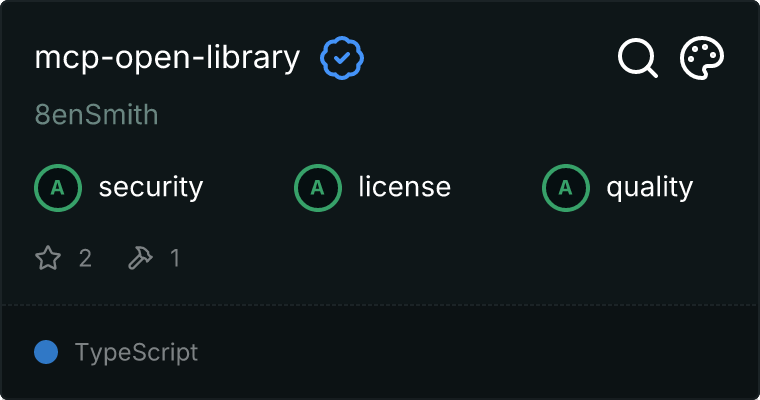760x400 pixels.
Task: Open the 8enSmith author link
Action: pyautogui.click(x=96, y=115)
